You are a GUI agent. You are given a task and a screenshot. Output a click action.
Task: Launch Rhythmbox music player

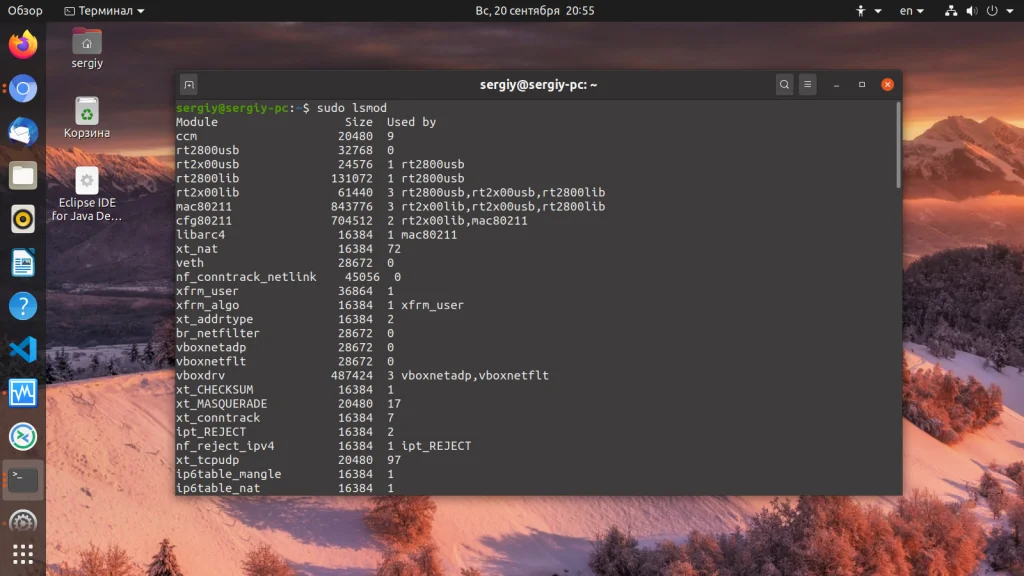click(x=23, y=219)
